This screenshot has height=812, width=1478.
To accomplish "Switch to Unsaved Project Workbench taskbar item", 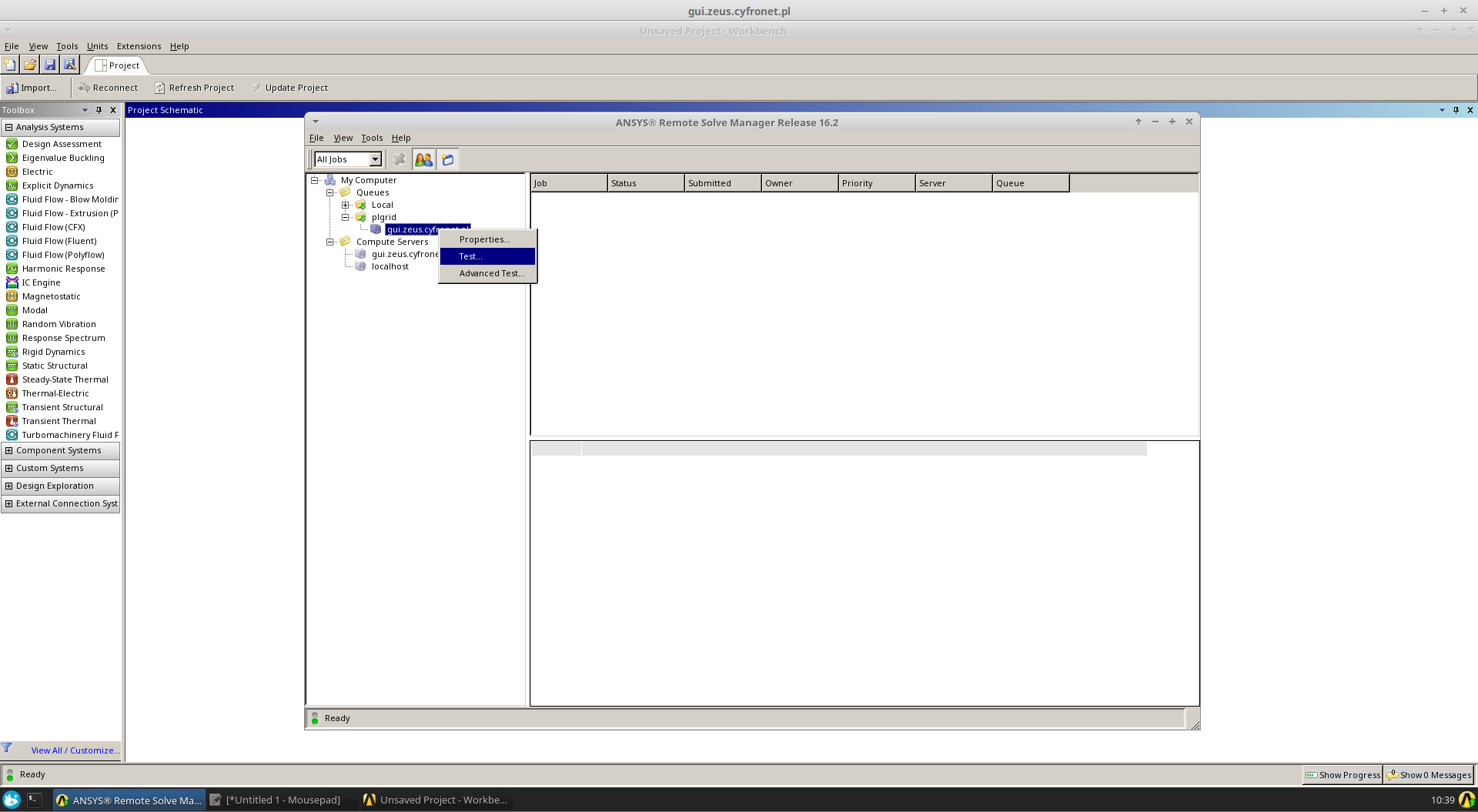I will pos(435,800).
